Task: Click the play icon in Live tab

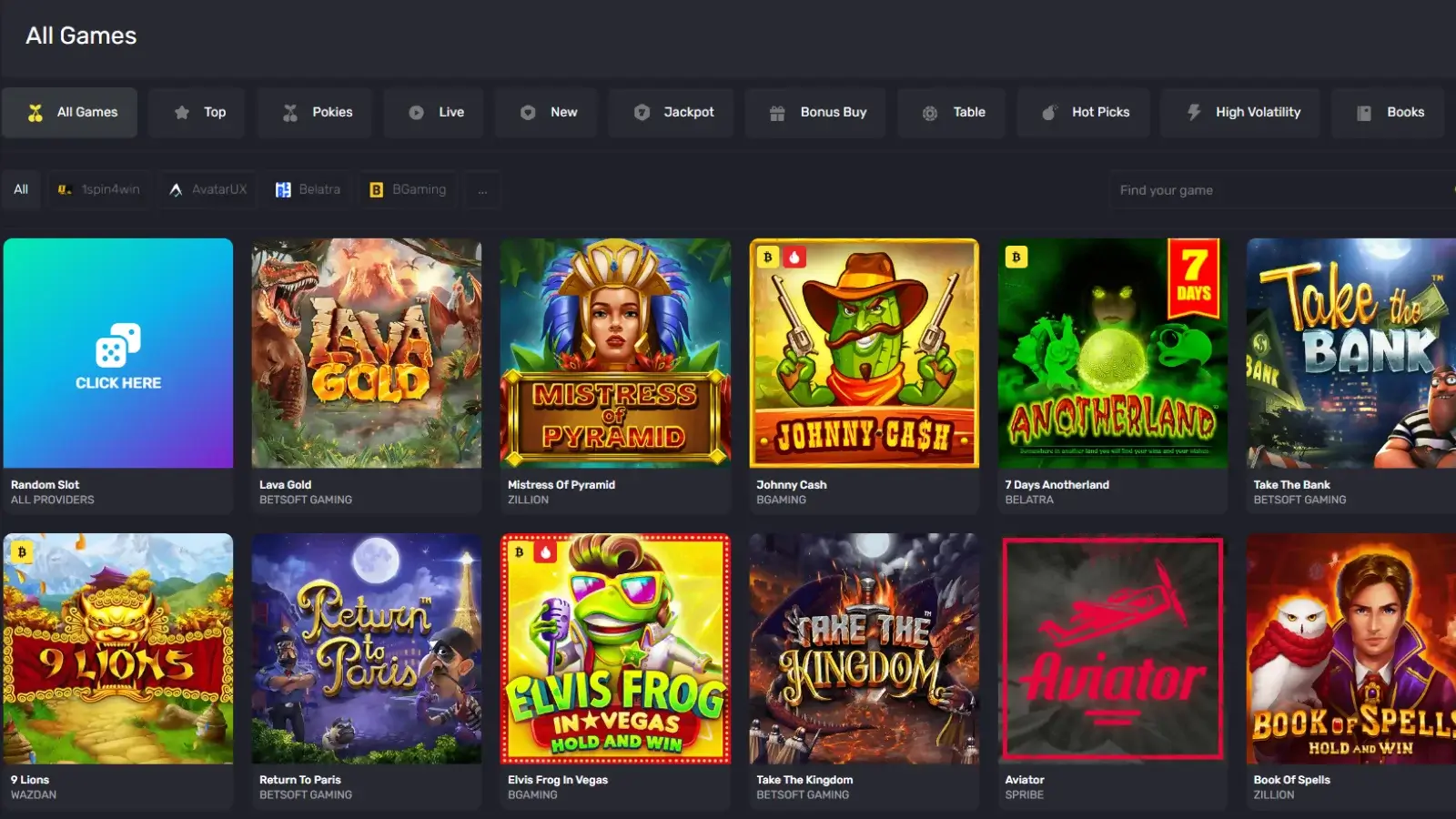Action: [416, 113]
